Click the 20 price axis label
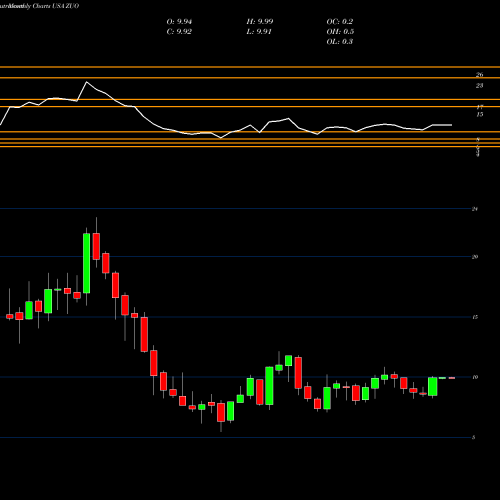500x500 pixels. (x=475, y=257)
